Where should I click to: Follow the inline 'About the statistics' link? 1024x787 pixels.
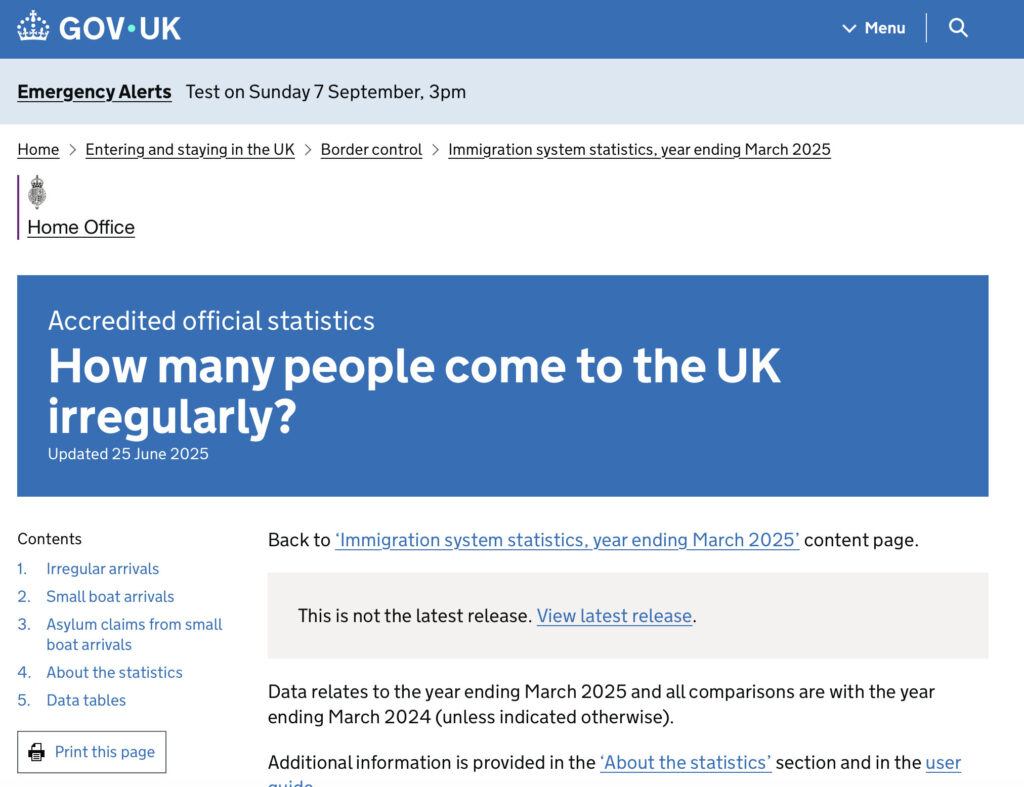685,763
